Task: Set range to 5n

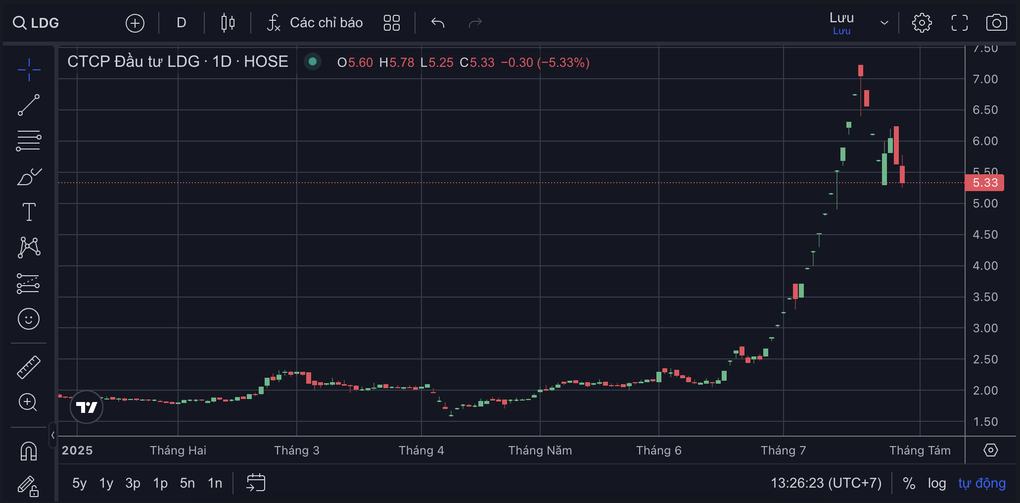Action: 187,483
